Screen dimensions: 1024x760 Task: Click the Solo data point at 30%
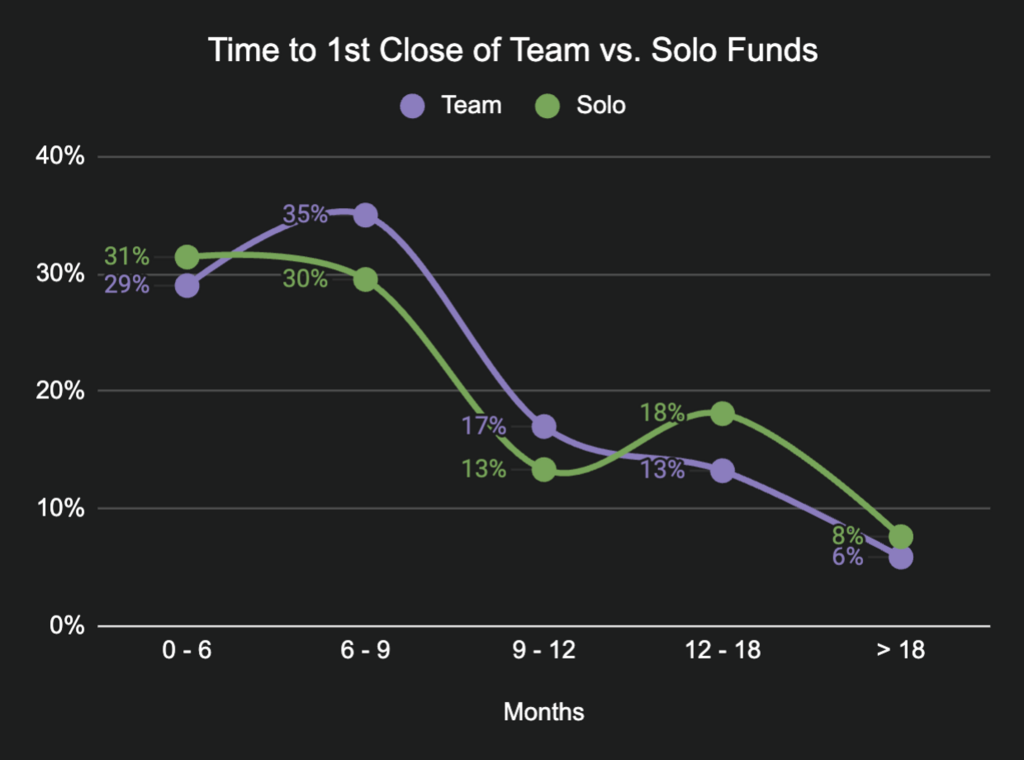click(365, 279)
